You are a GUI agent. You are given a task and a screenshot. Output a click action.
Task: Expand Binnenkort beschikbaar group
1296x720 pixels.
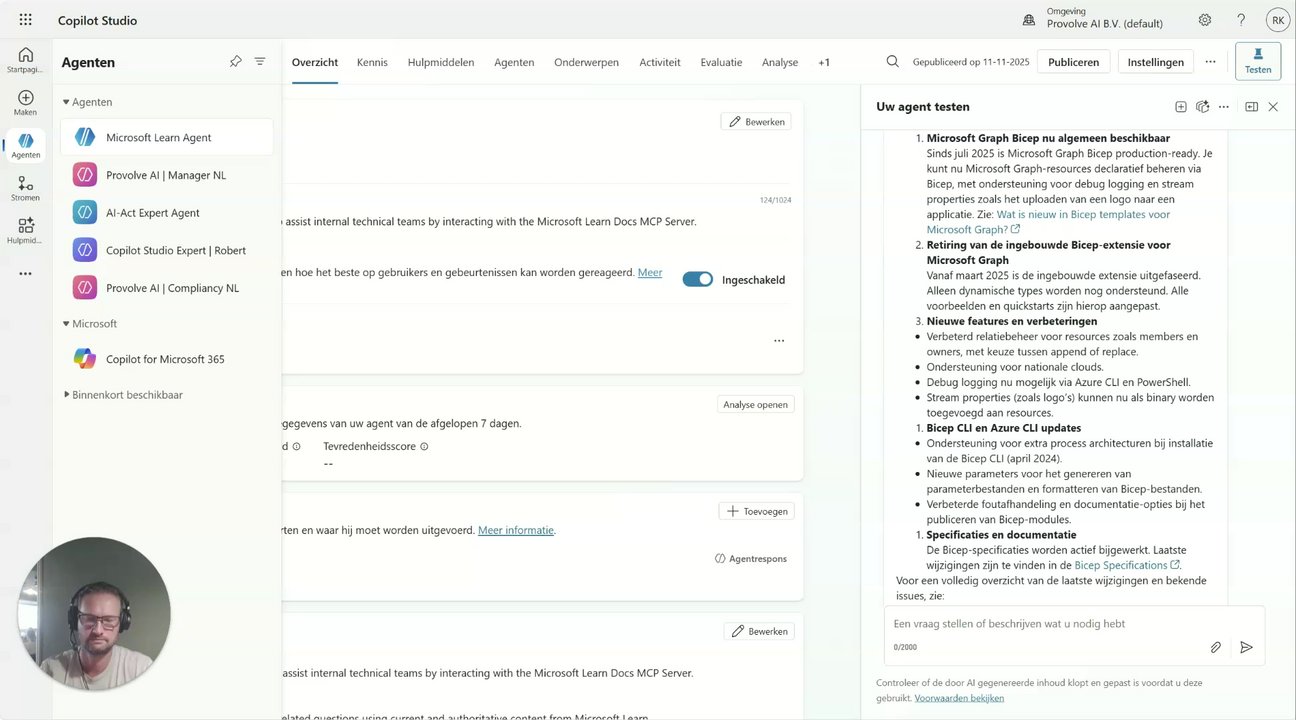click(123, 395)
